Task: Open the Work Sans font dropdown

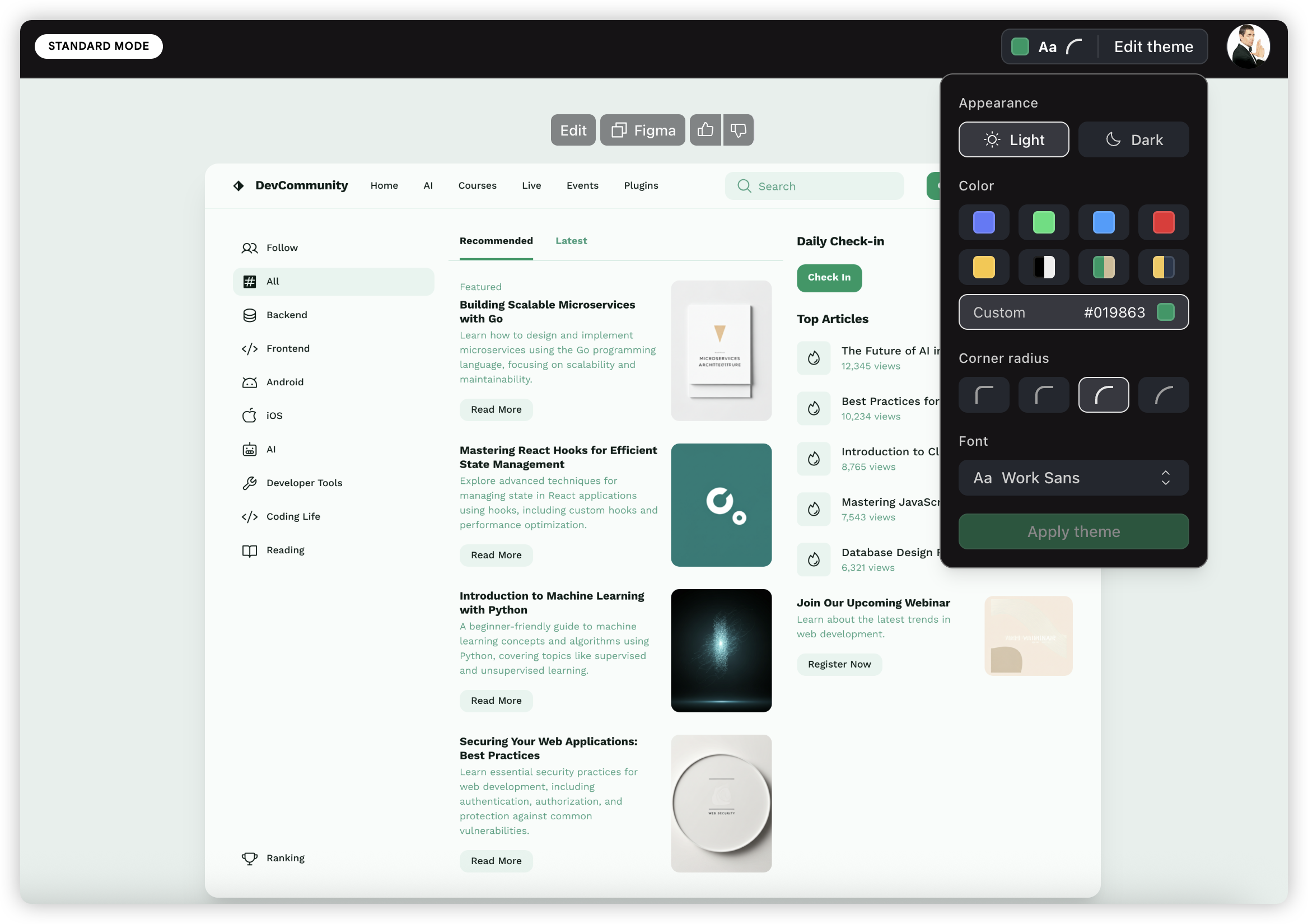Action: point(1073,478)
